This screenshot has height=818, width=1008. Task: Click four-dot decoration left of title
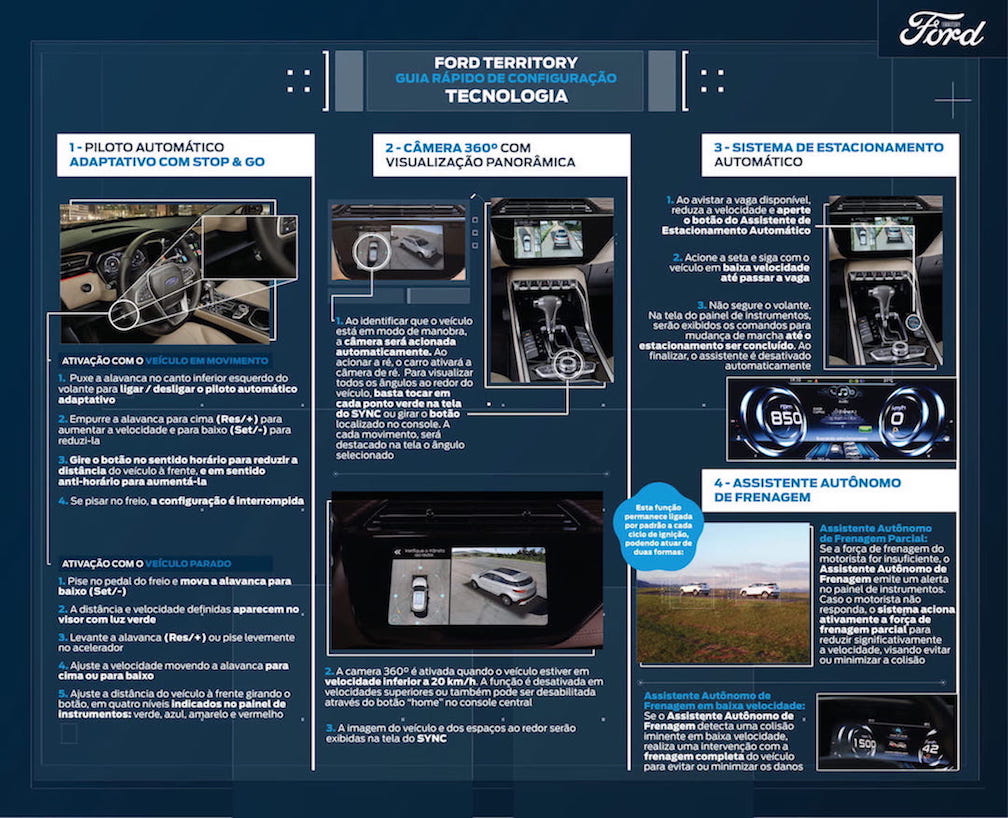pos(298,81)
